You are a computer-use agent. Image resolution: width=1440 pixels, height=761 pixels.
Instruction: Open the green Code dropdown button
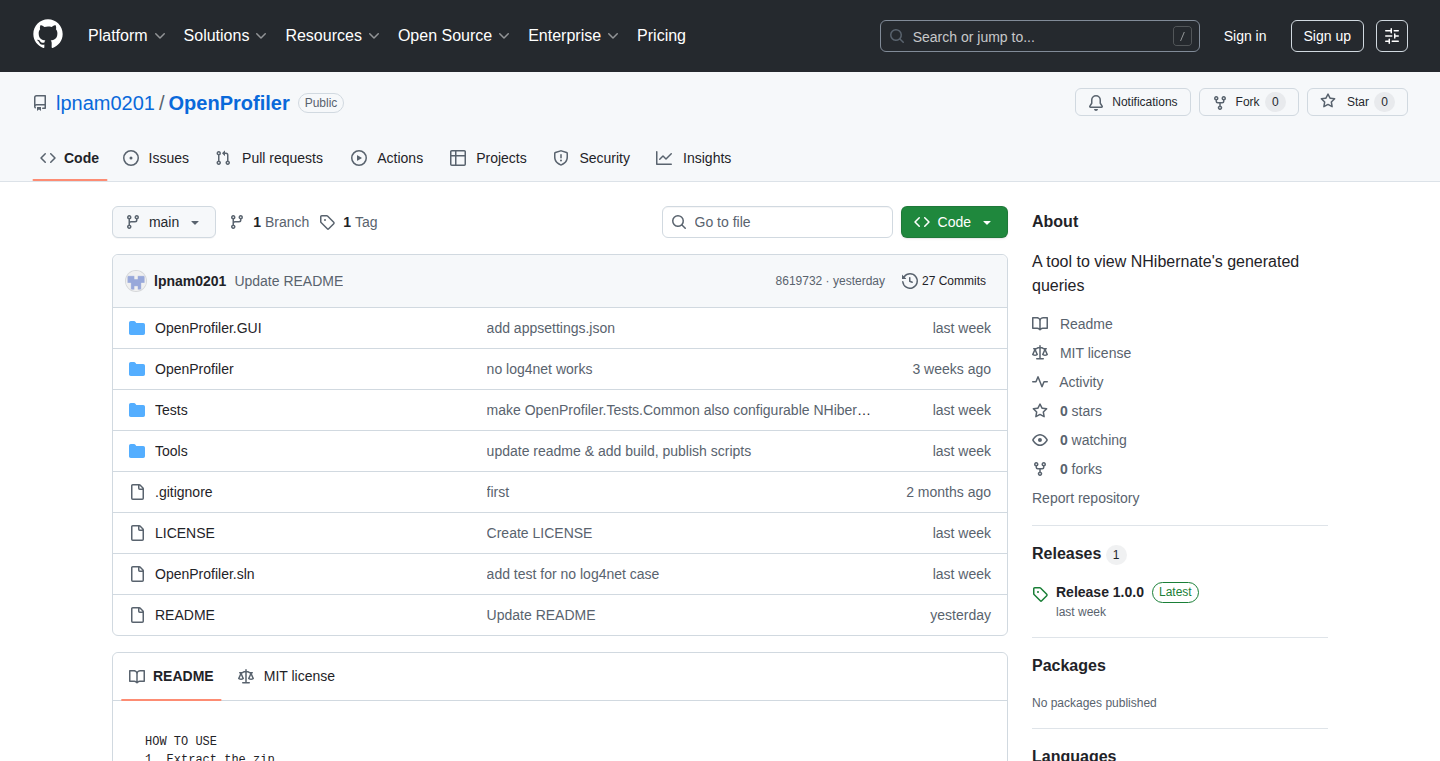(954, 222)
